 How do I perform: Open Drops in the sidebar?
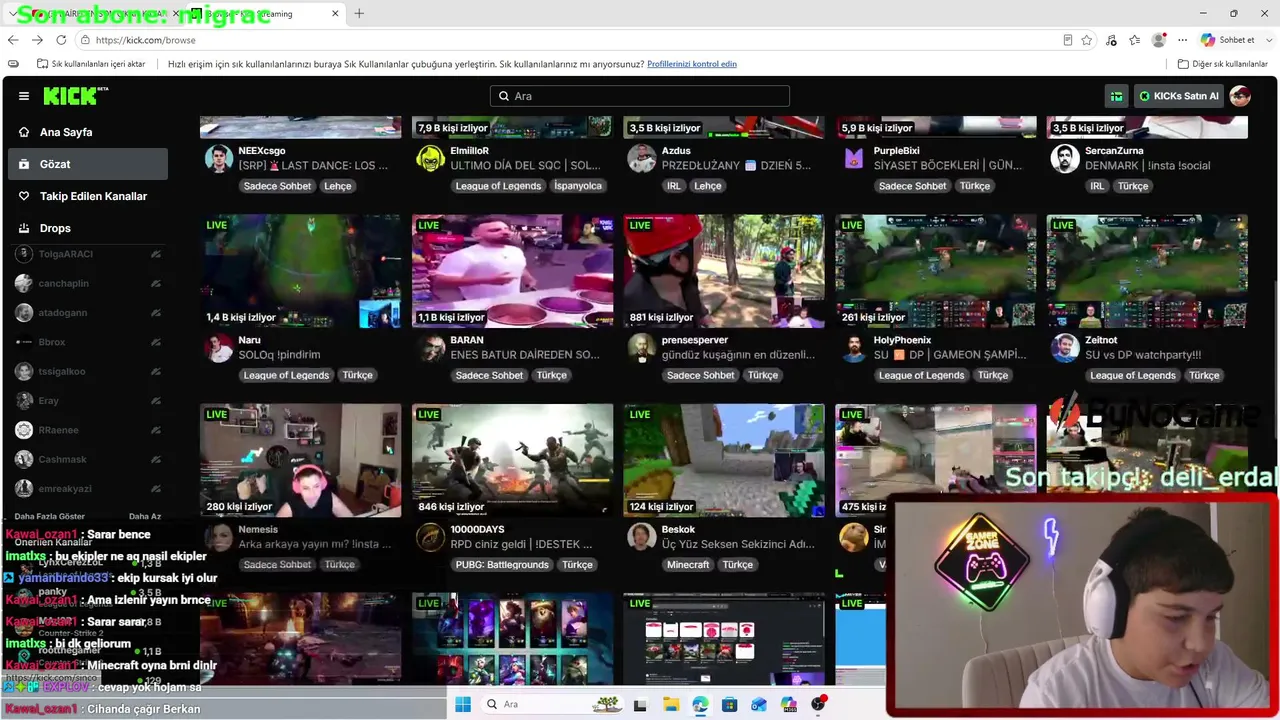click(88, 228)
